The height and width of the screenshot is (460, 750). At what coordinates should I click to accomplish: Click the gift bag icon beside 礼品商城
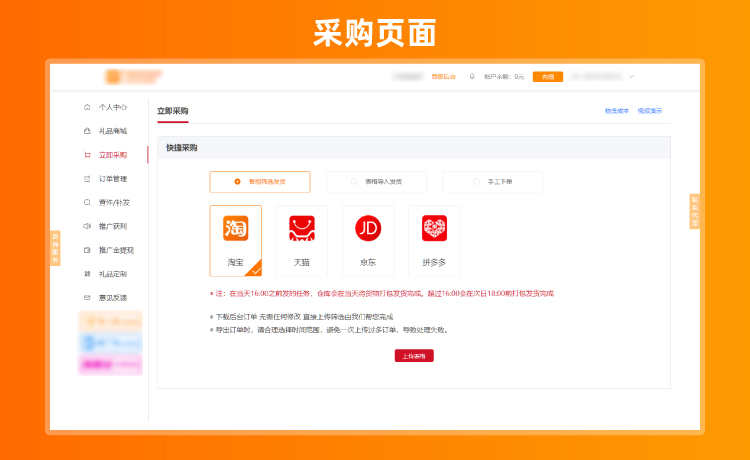pos(87,131)
